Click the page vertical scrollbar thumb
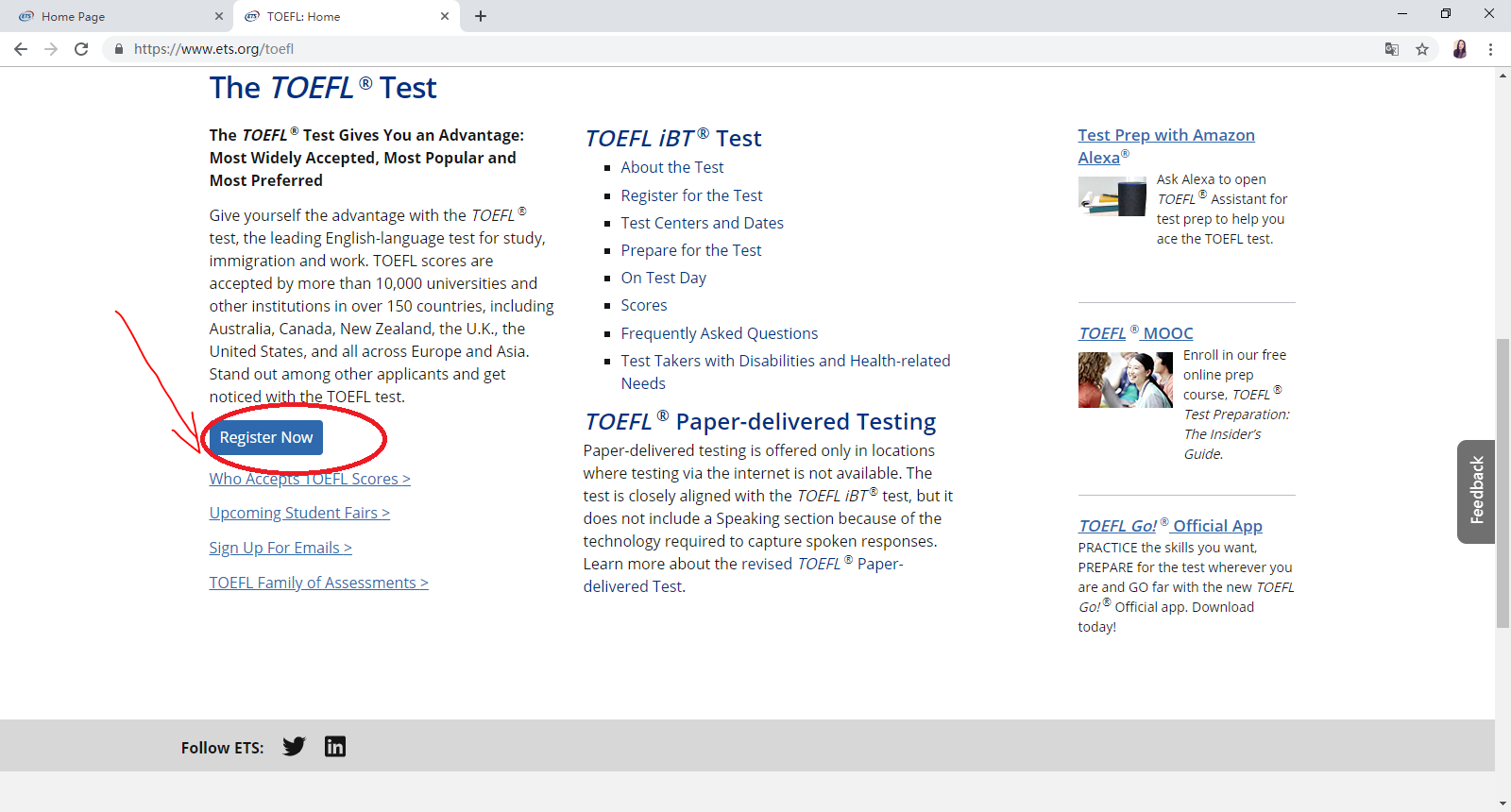This screenshot has height=812, width=1511. click(1503, 482)
